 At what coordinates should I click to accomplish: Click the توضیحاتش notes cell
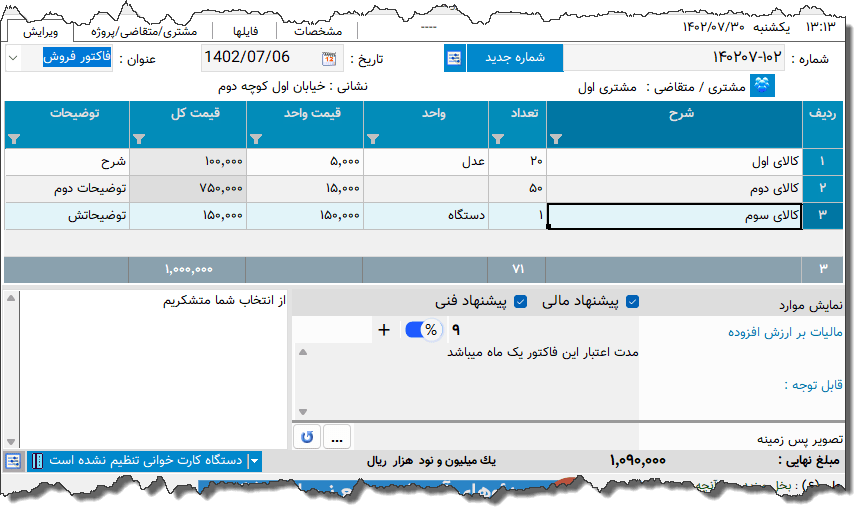67,216
